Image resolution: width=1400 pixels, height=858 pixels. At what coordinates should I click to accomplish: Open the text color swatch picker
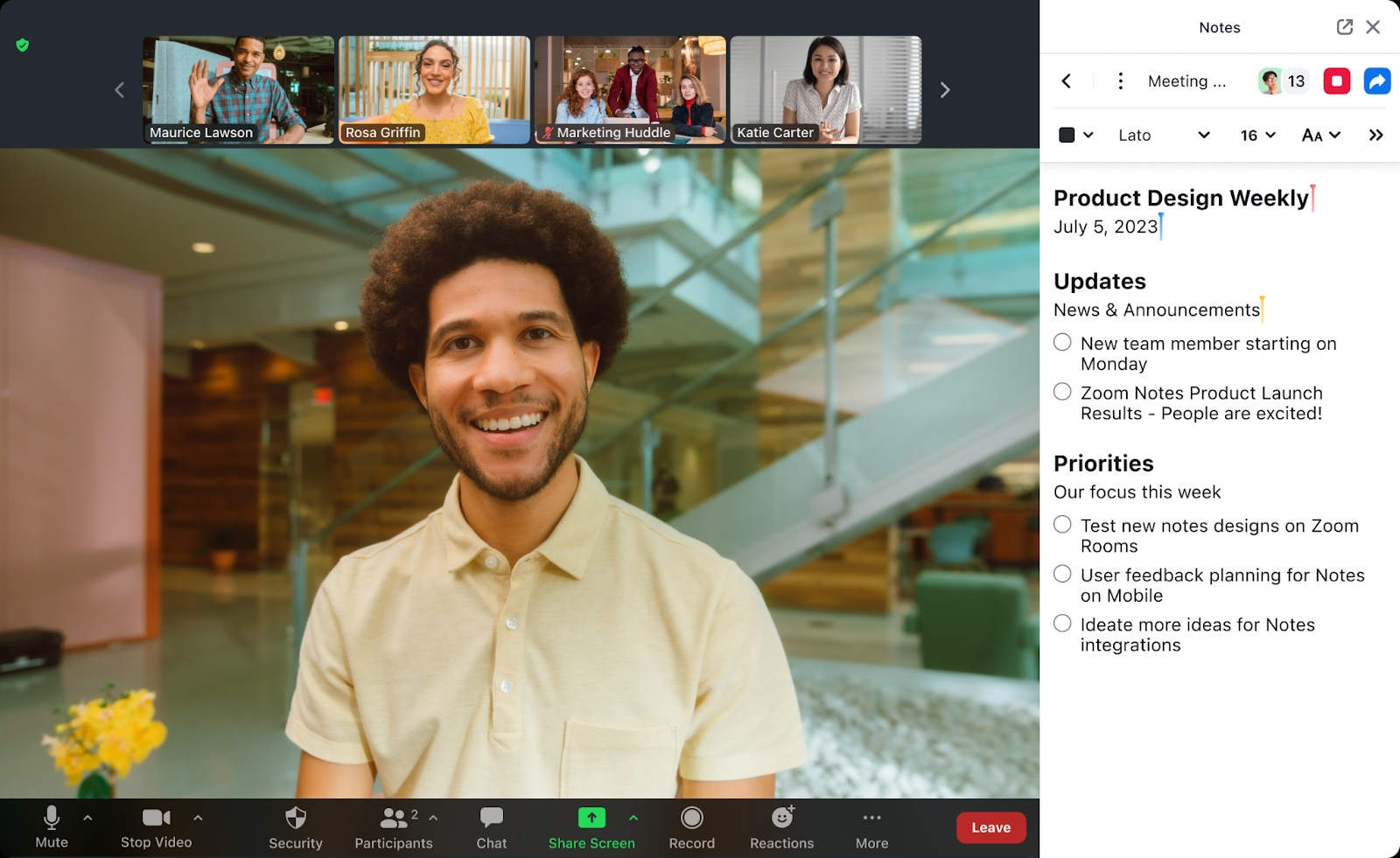tap(1076, 135)
